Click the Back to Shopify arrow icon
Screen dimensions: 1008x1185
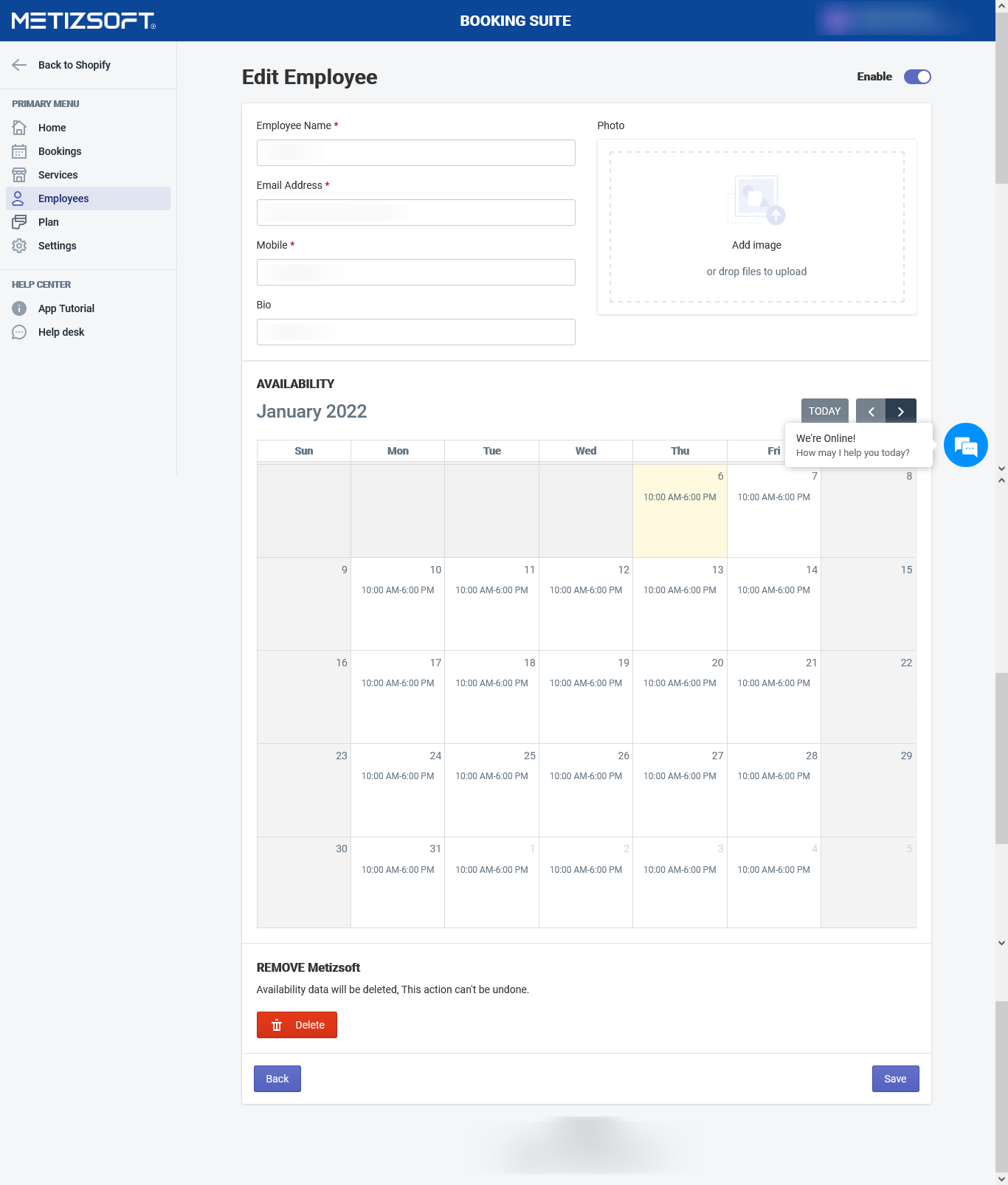(19, 65)
